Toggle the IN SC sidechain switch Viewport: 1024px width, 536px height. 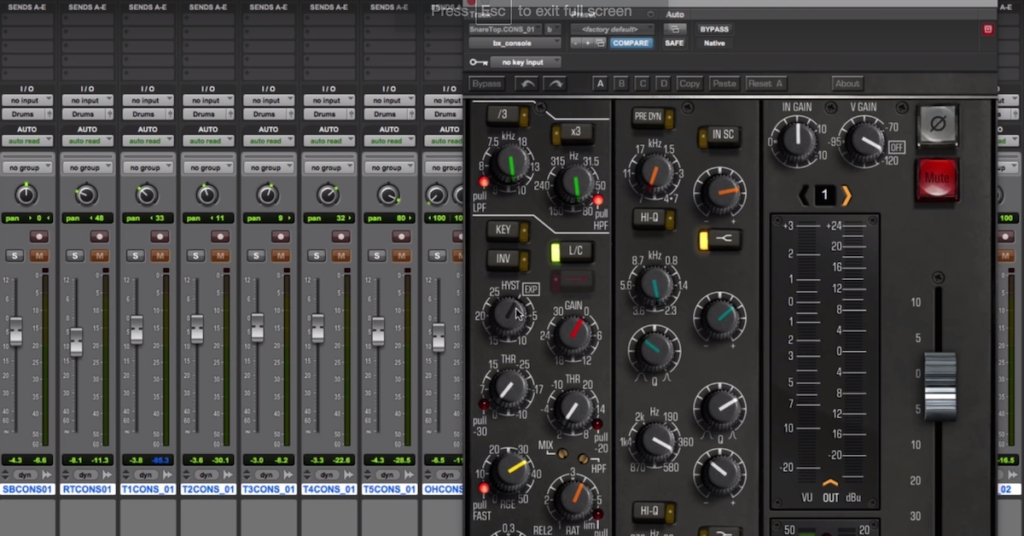click(718, 135)
